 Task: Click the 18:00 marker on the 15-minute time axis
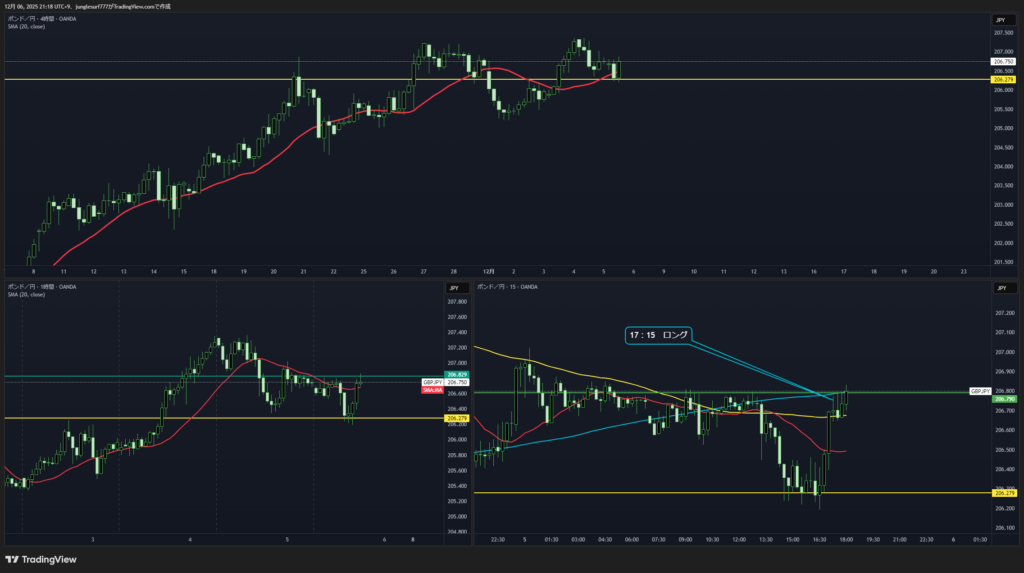point(846,539)
